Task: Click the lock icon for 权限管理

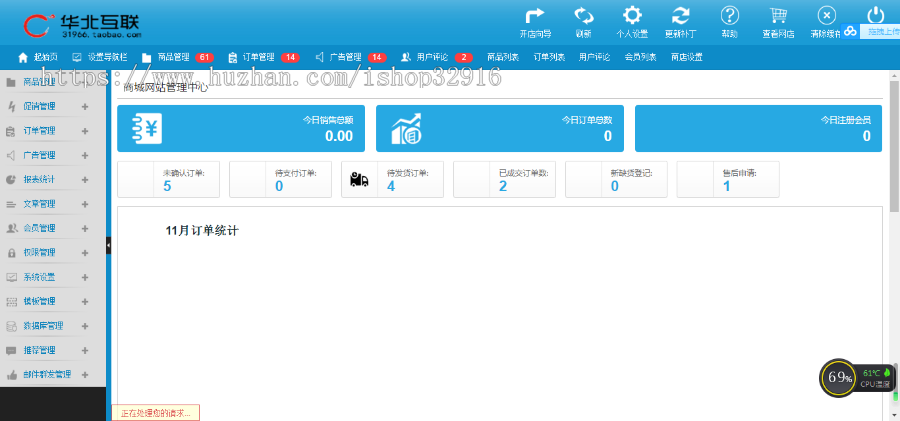Action: [10, 253]
